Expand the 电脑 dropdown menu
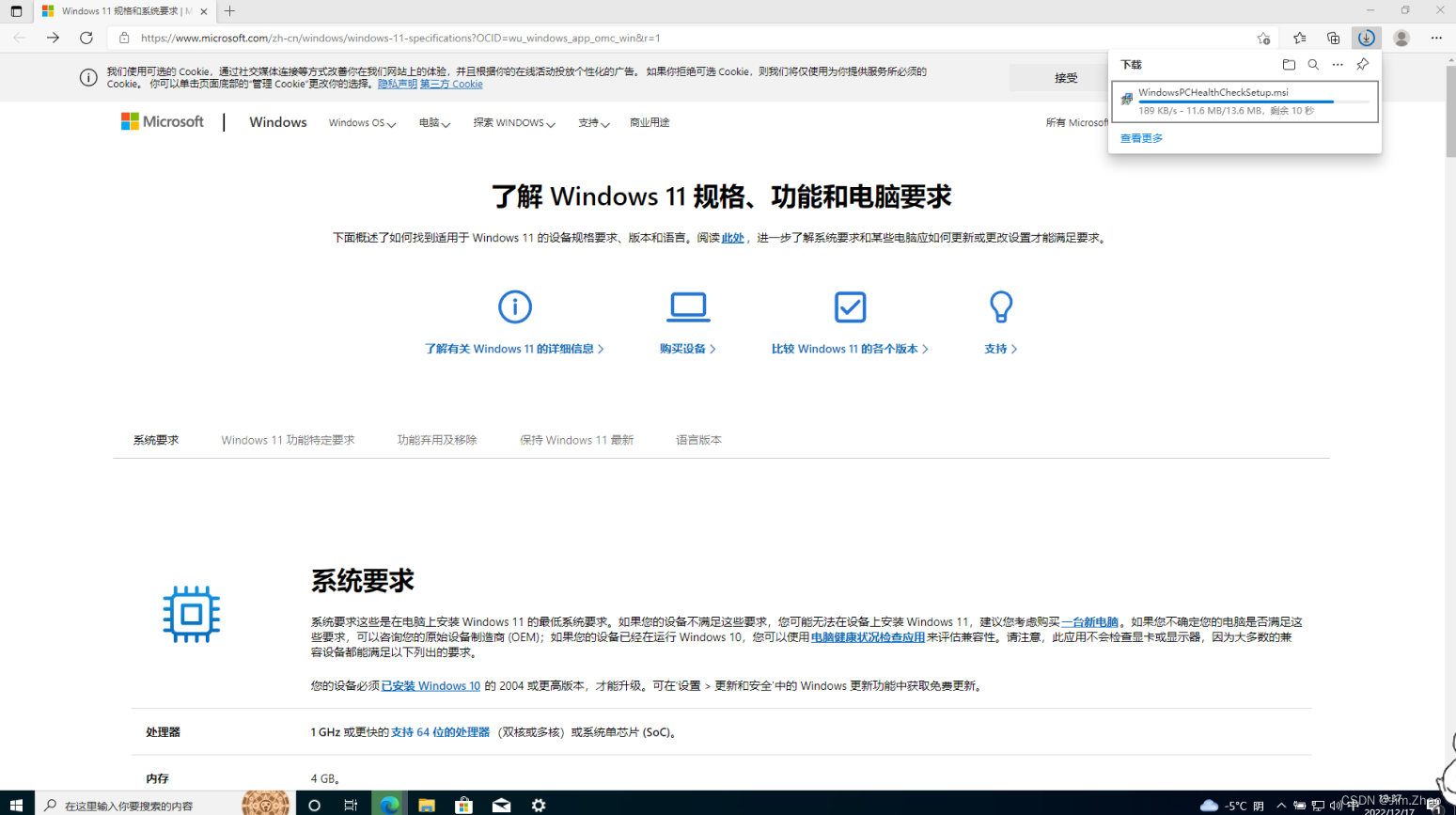Image resolution: width=1456 pixels, height=815 pixels. tap(434, 123)
